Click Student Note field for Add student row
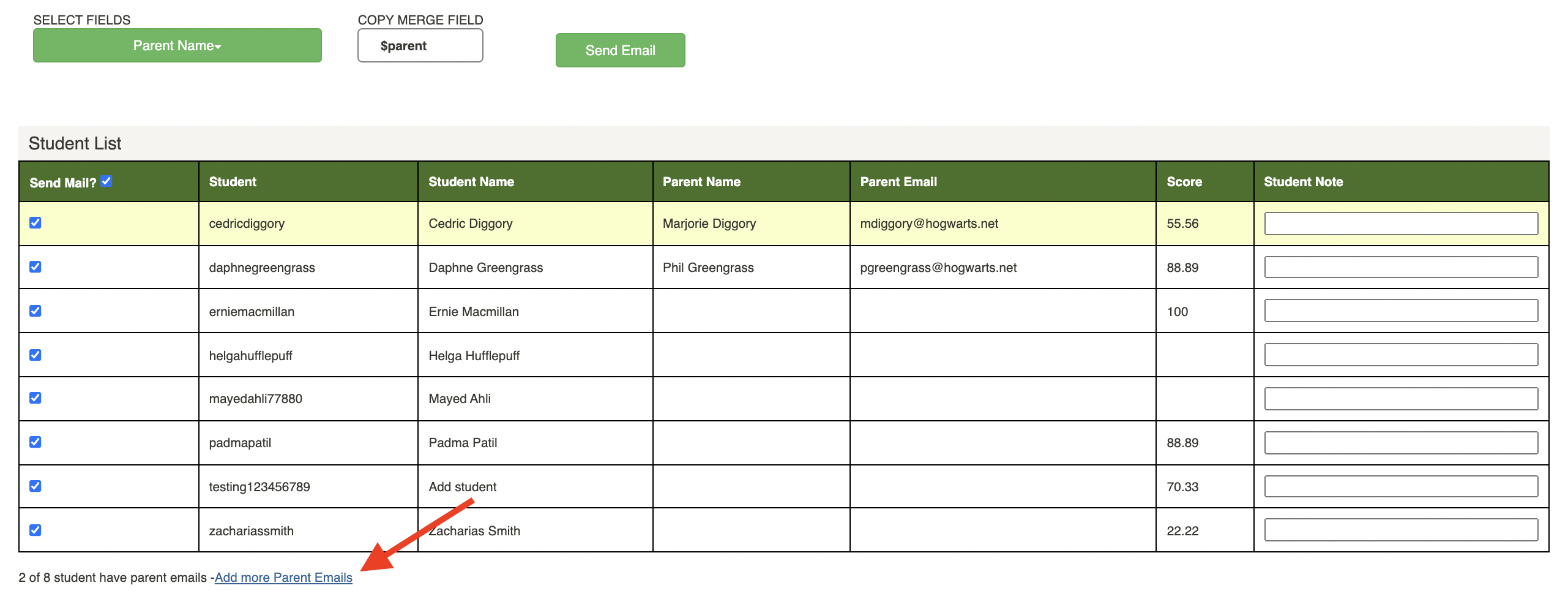Screen dimensions: 1568x599 (x=1401, y=486)
